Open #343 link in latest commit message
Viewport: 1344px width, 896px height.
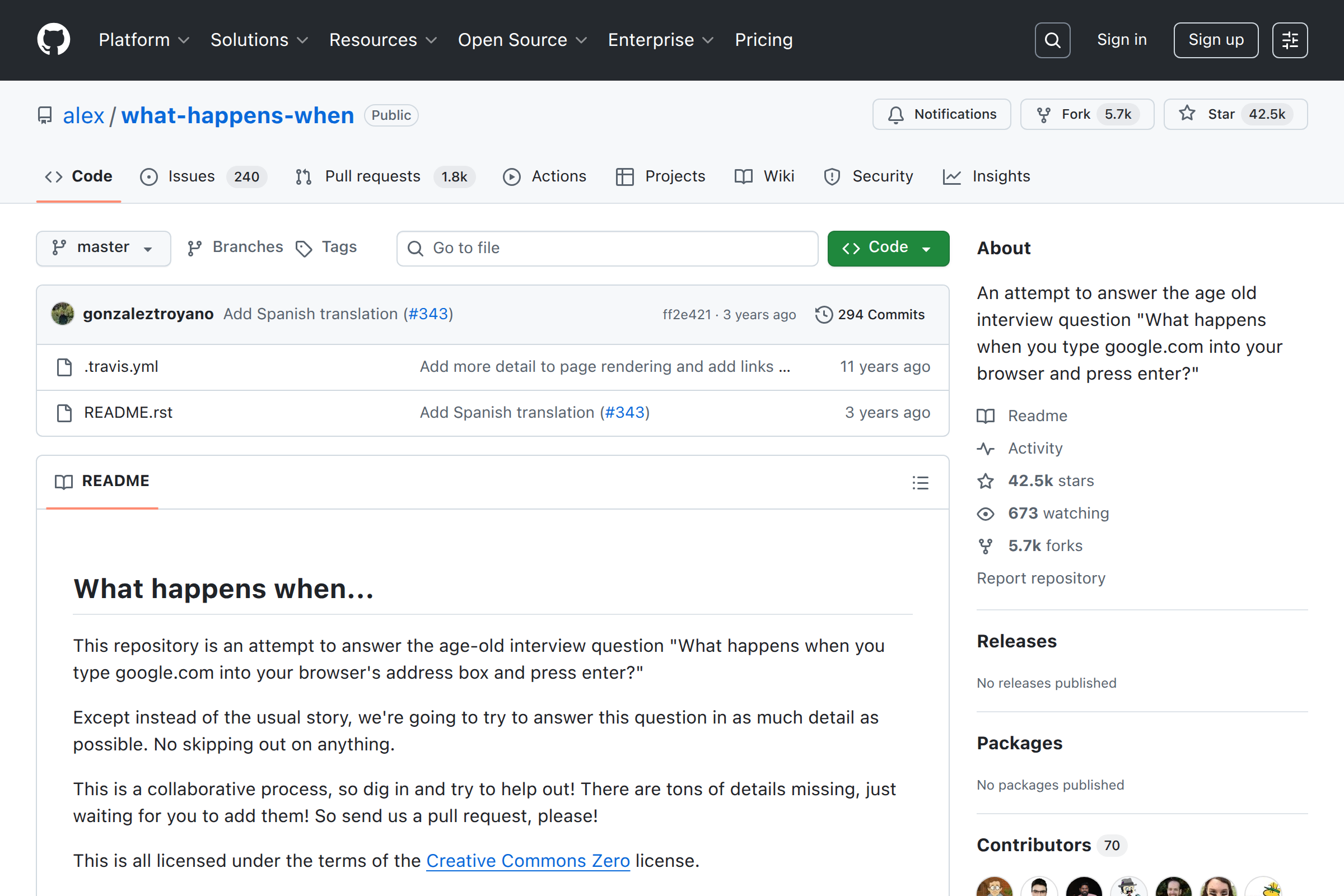coord(428,314)
